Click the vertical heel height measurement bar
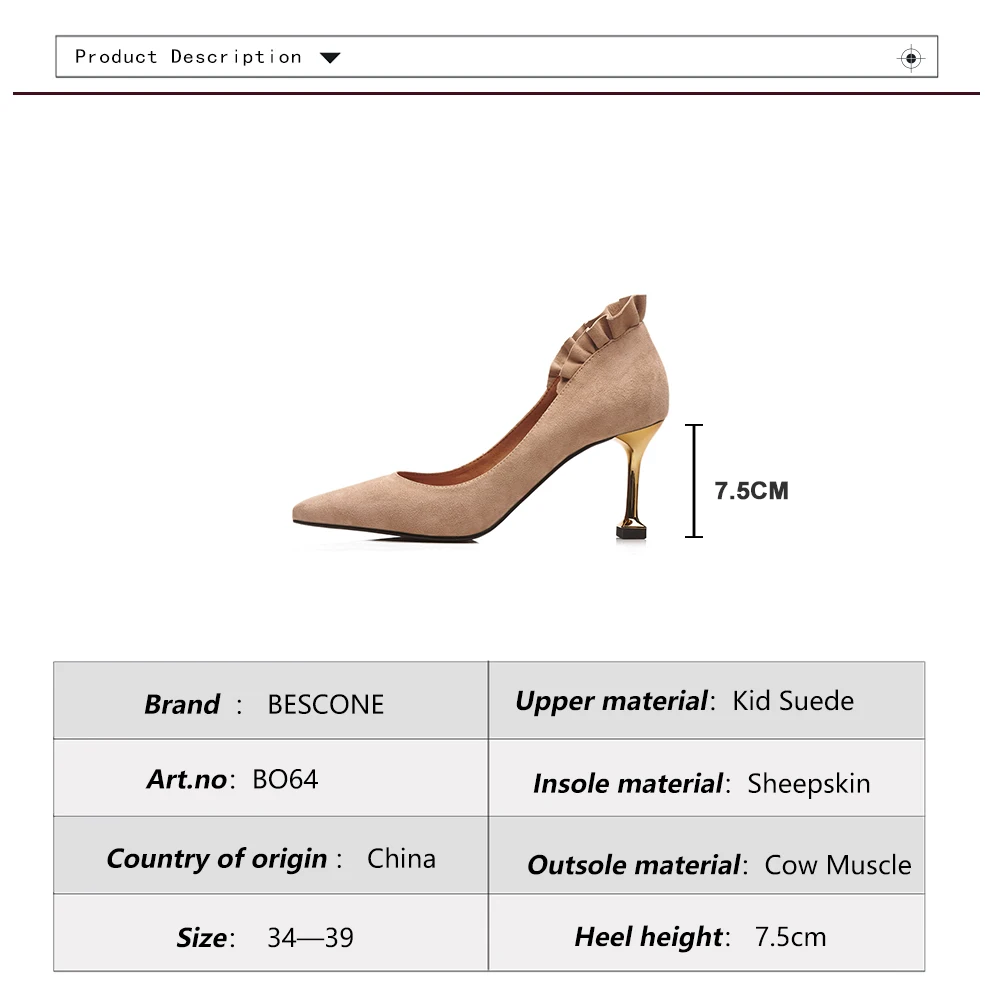 click(x=694, y=481)
